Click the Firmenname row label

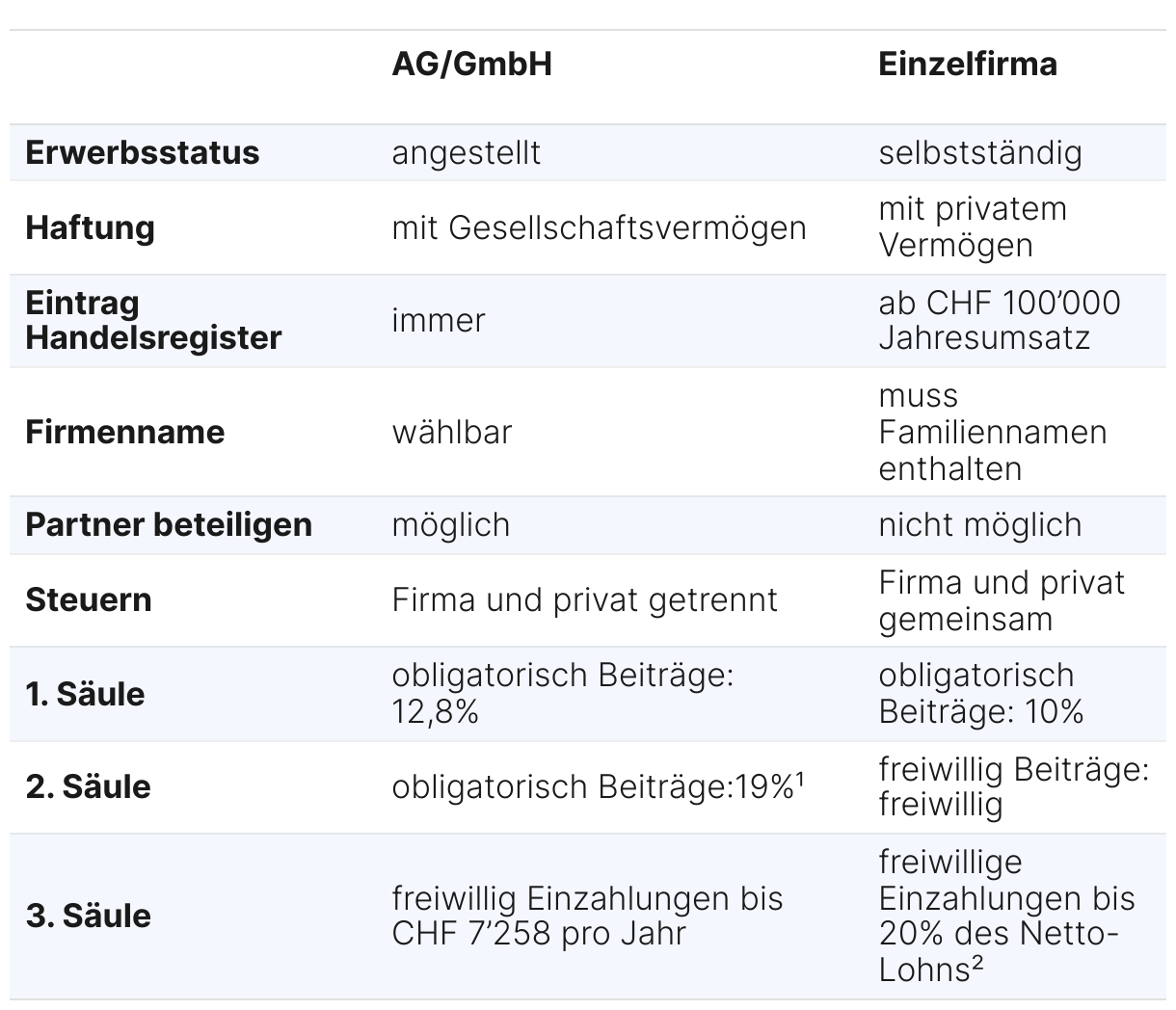pos(125,432)
